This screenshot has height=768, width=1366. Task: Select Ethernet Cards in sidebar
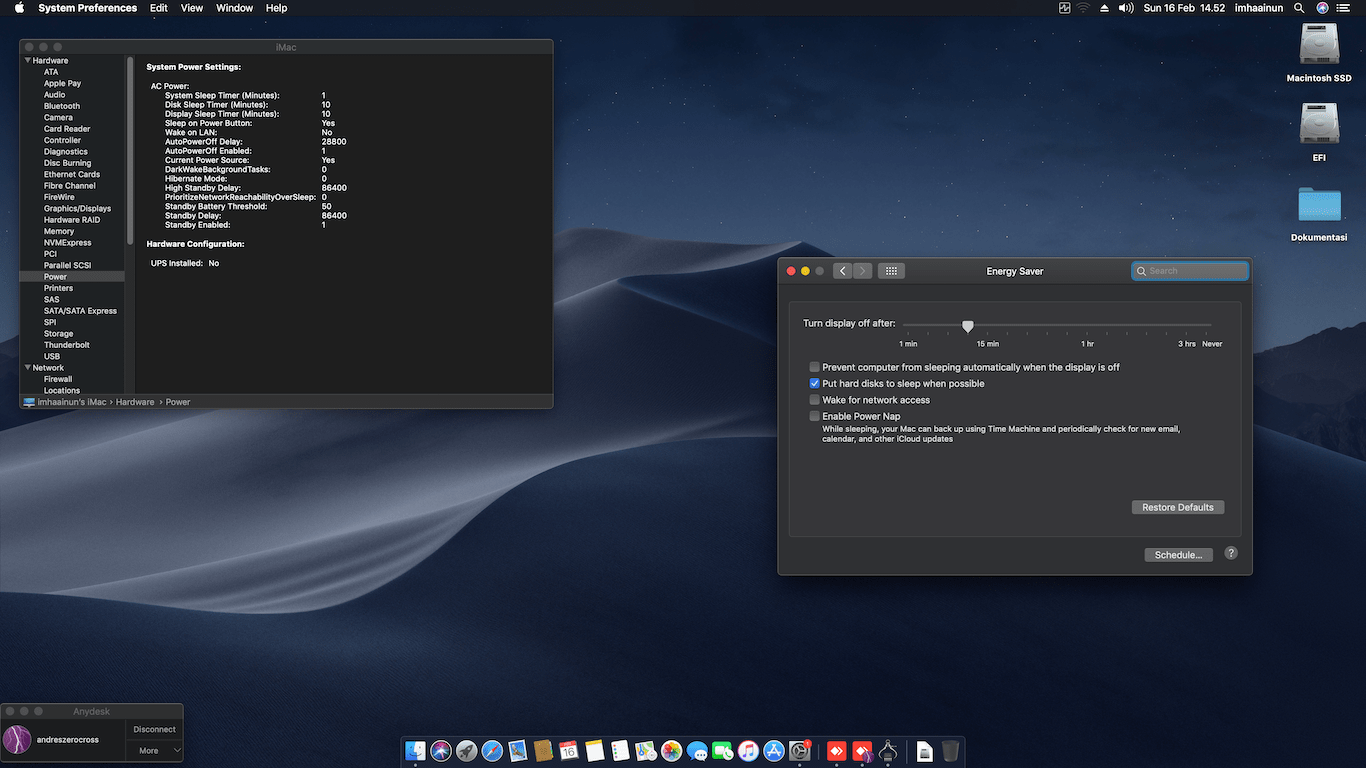[x=72, y=174]
